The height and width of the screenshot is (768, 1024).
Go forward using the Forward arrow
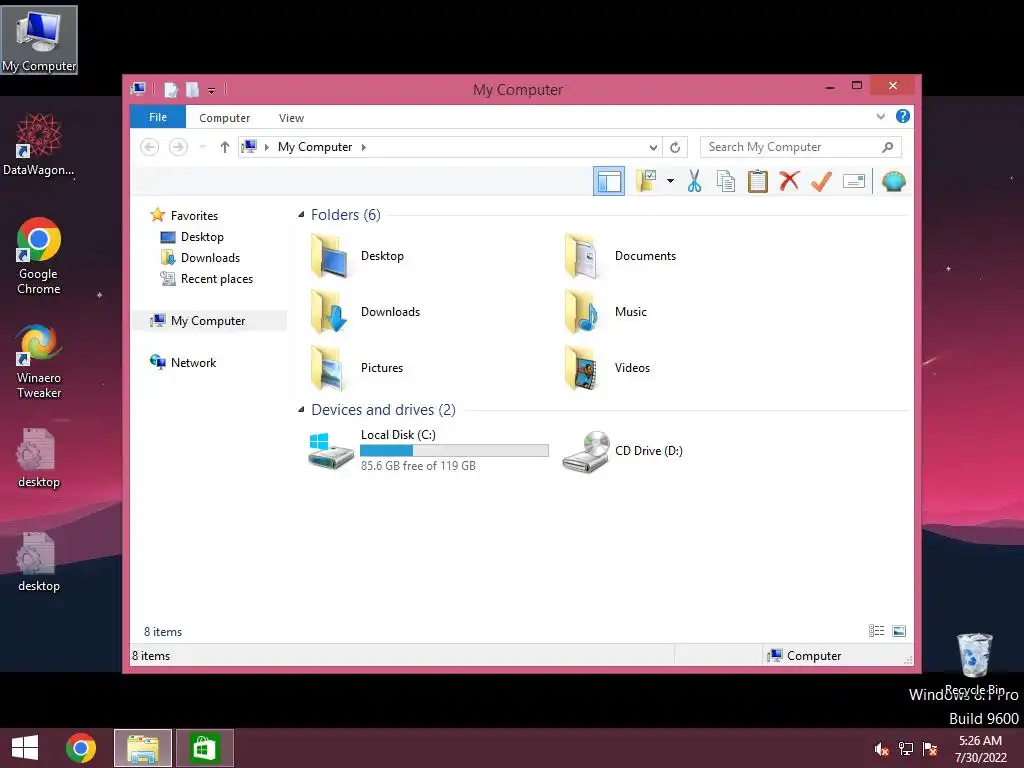point(178,147)
